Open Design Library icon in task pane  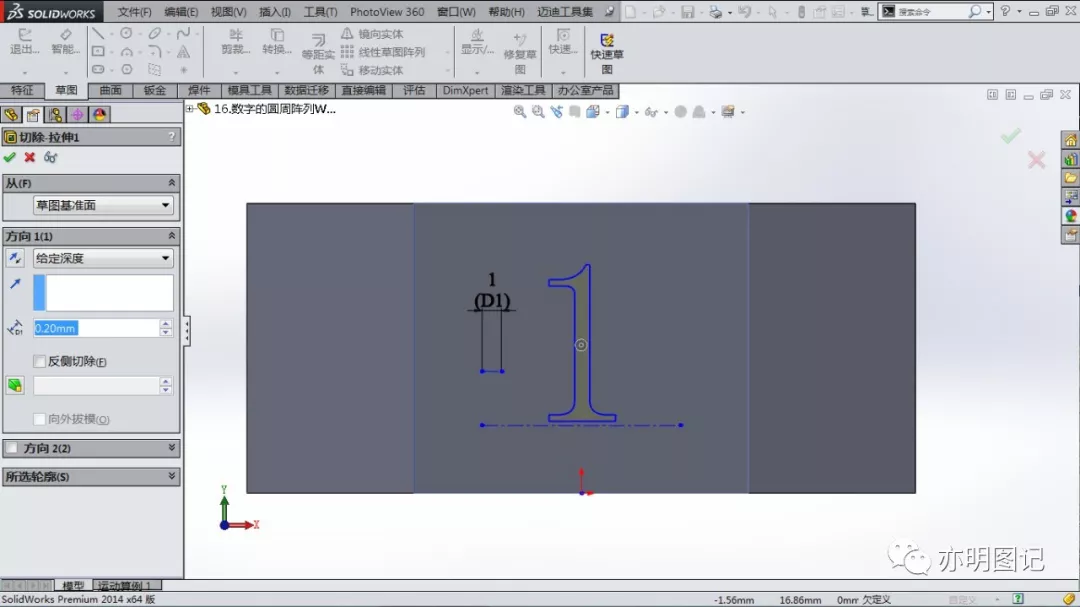point(1070,160)
